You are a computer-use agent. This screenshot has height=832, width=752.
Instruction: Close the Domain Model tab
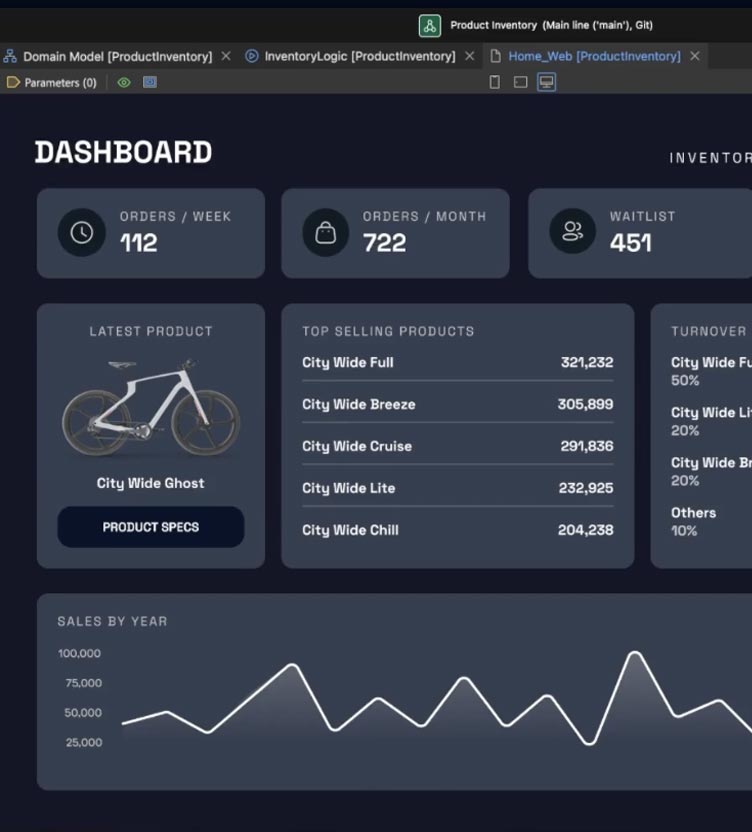click(x=226, y=56)
